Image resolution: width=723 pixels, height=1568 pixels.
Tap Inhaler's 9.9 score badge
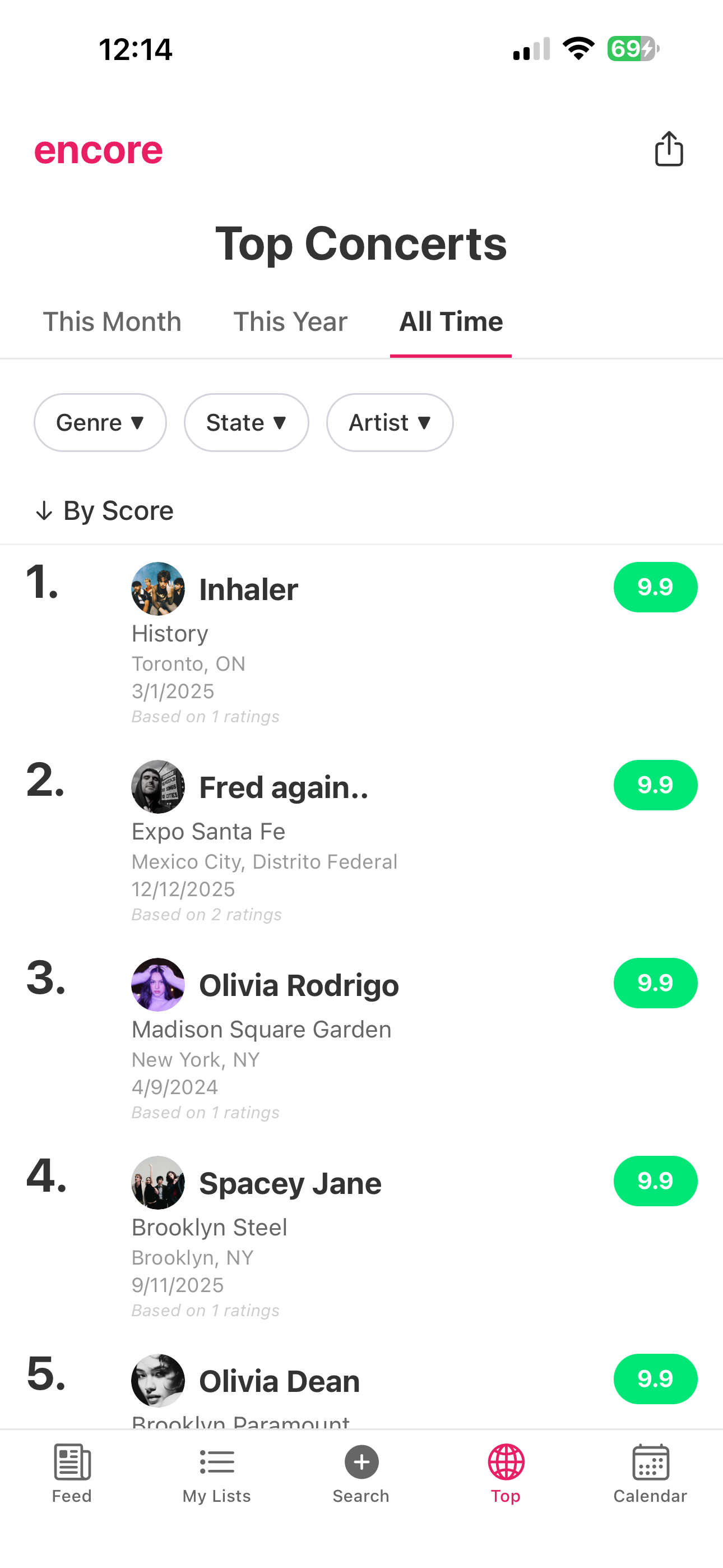(x=655, y=587)
